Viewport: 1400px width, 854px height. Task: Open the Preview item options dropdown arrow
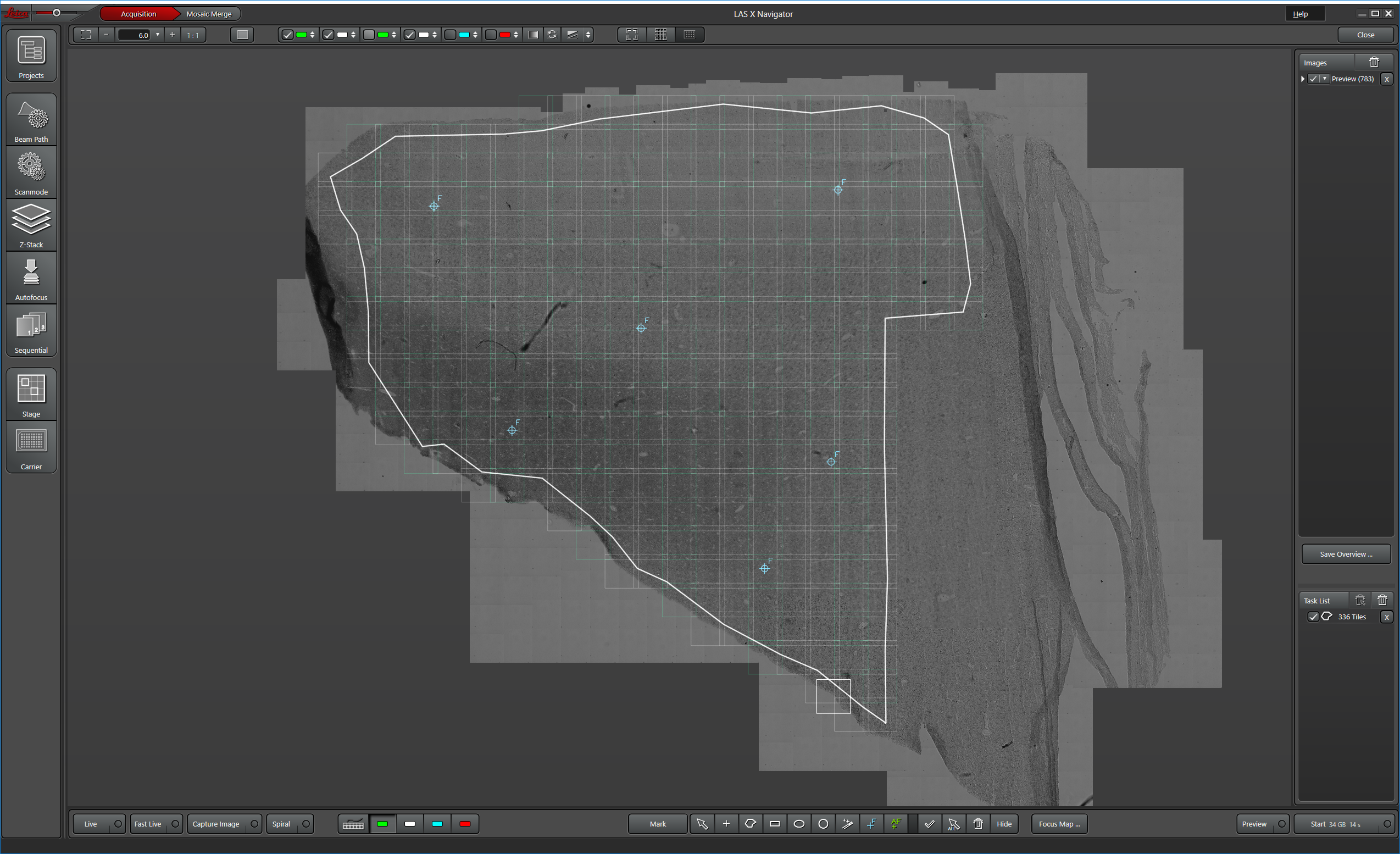[1324, 79]
